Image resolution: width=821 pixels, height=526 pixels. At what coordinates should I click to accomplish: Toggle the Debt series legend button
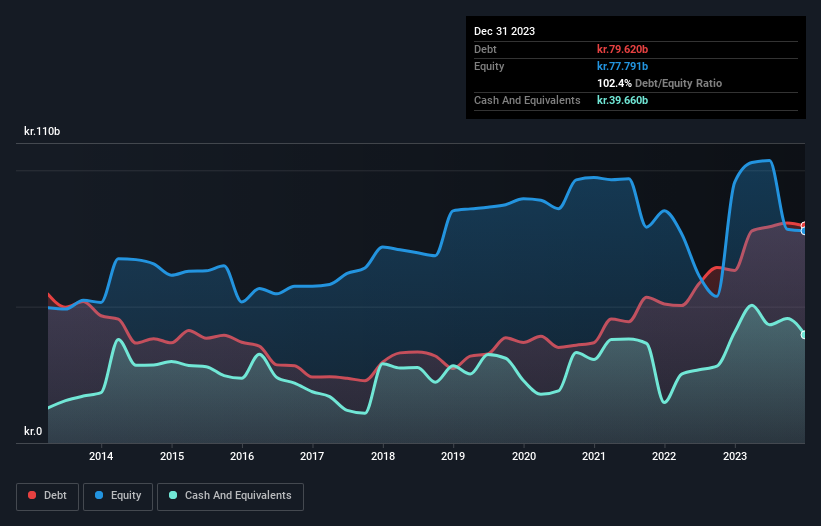48,496
